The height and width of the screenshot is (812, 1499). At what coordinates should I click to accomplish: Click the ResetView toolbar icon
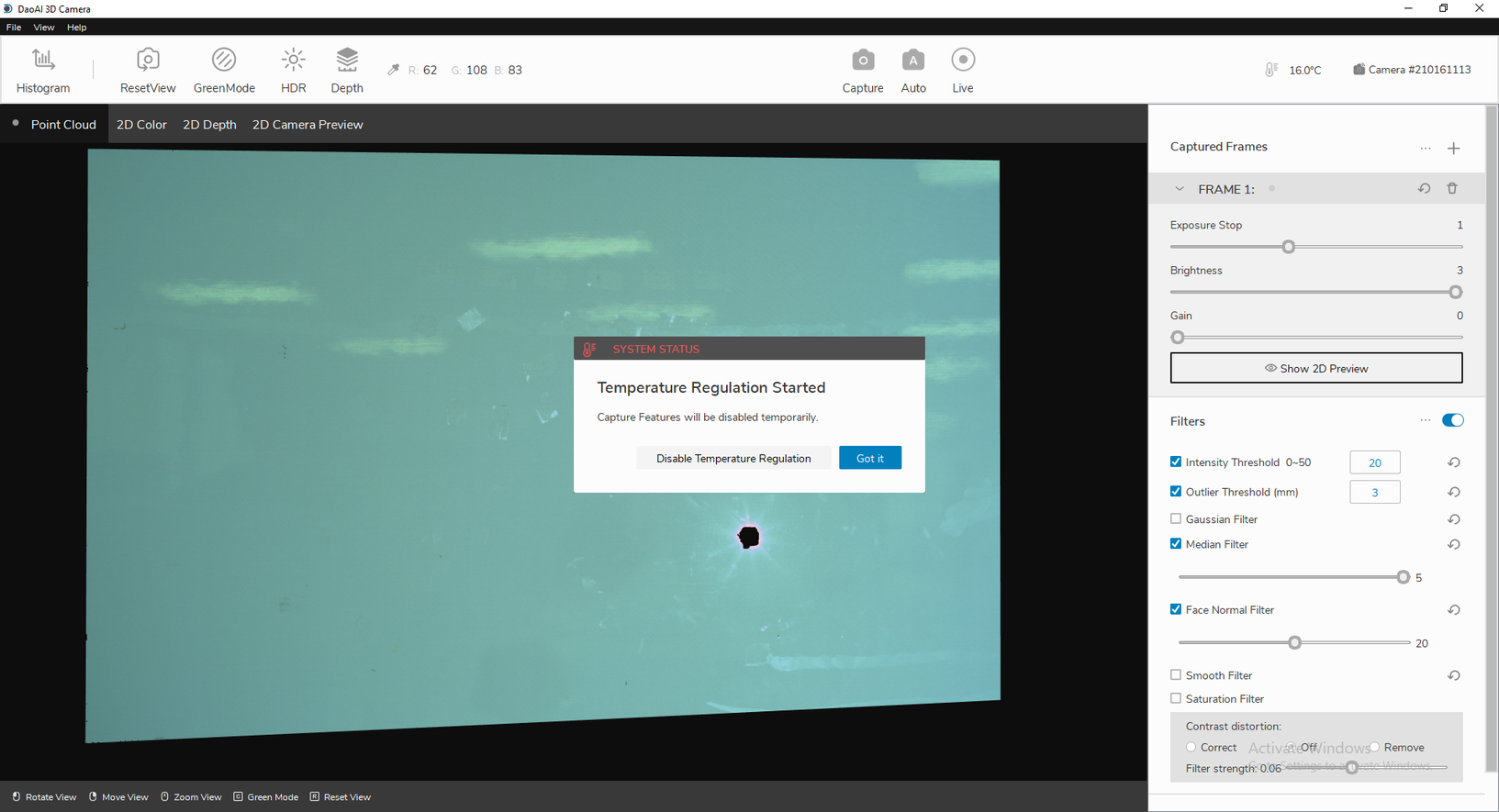coord(147,71)
